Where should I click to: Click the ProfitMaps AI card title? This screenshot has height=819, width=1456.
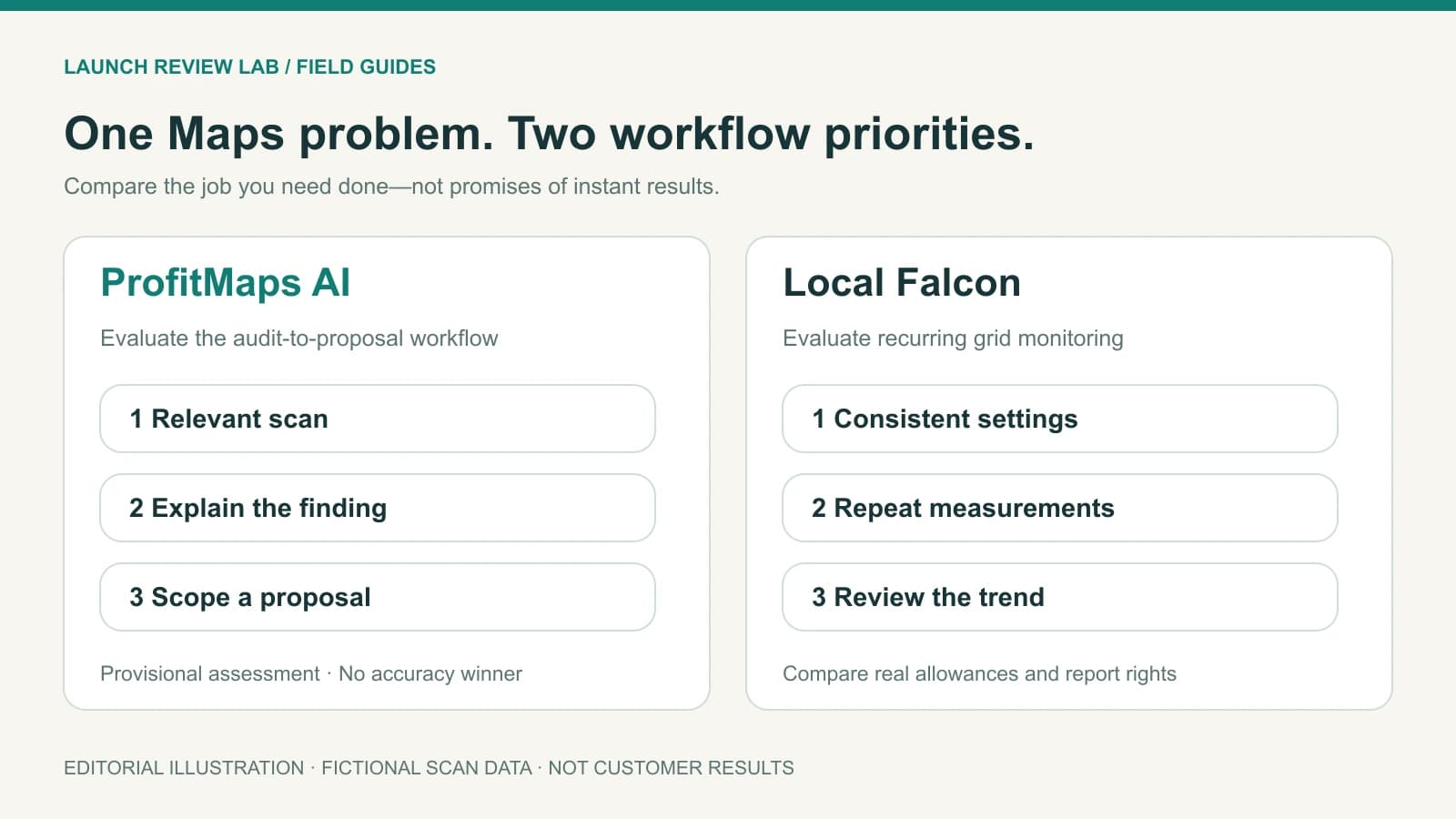click(225, 282)
